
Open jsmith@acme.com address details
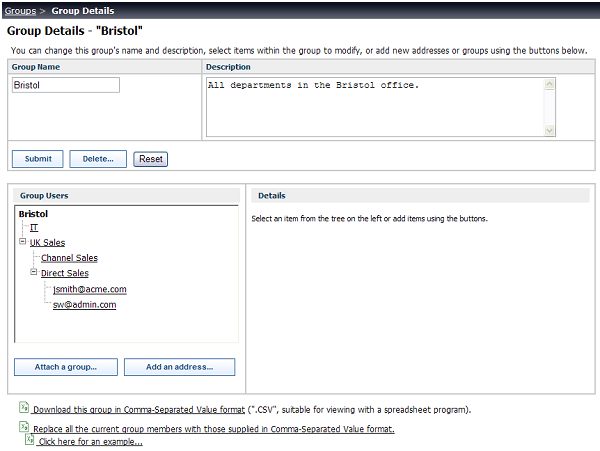pyautogui.click(x=90, y=289)
